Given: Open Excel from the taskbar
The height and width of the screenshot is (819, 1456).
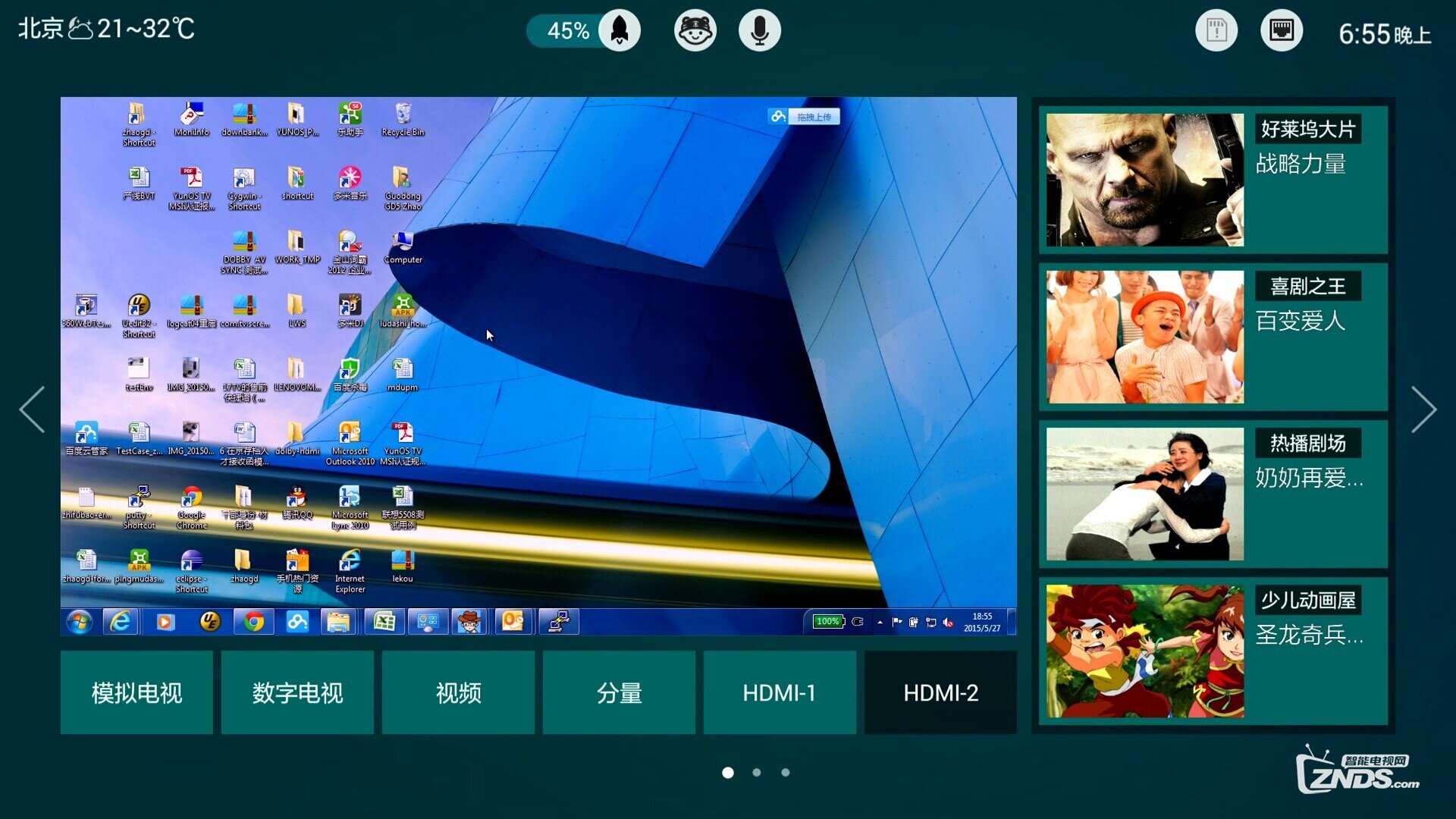Looking at the screenshot, I should (x=384, y=623).
